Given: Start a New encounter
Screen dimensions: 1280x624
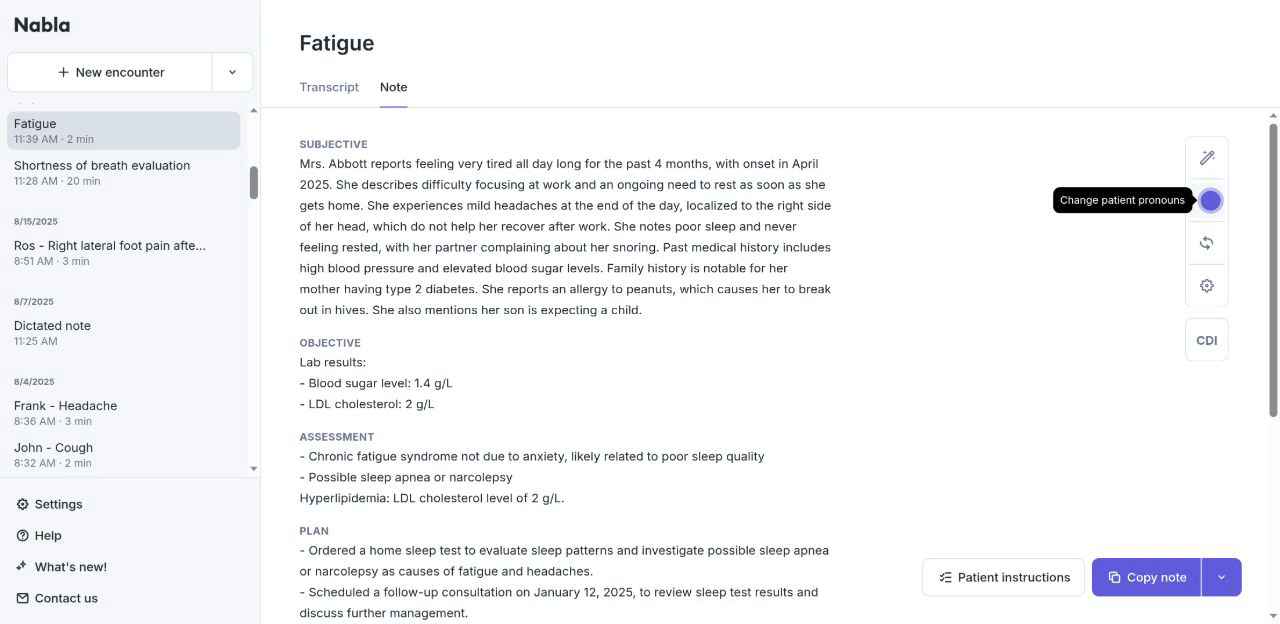Looking at the screenshot, I should coord(110,72).
